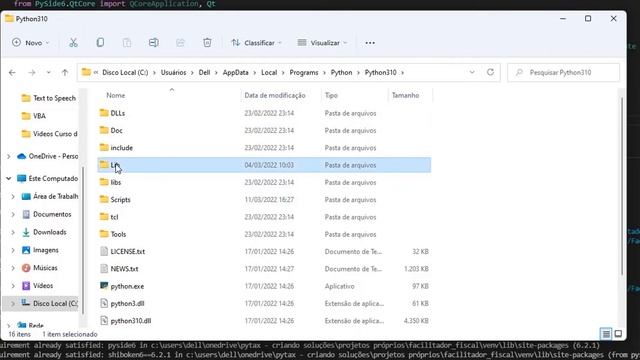Screen dimensions: 640x360
Task: Click Local breadcrumb segment
Action: tap(269, 72)
